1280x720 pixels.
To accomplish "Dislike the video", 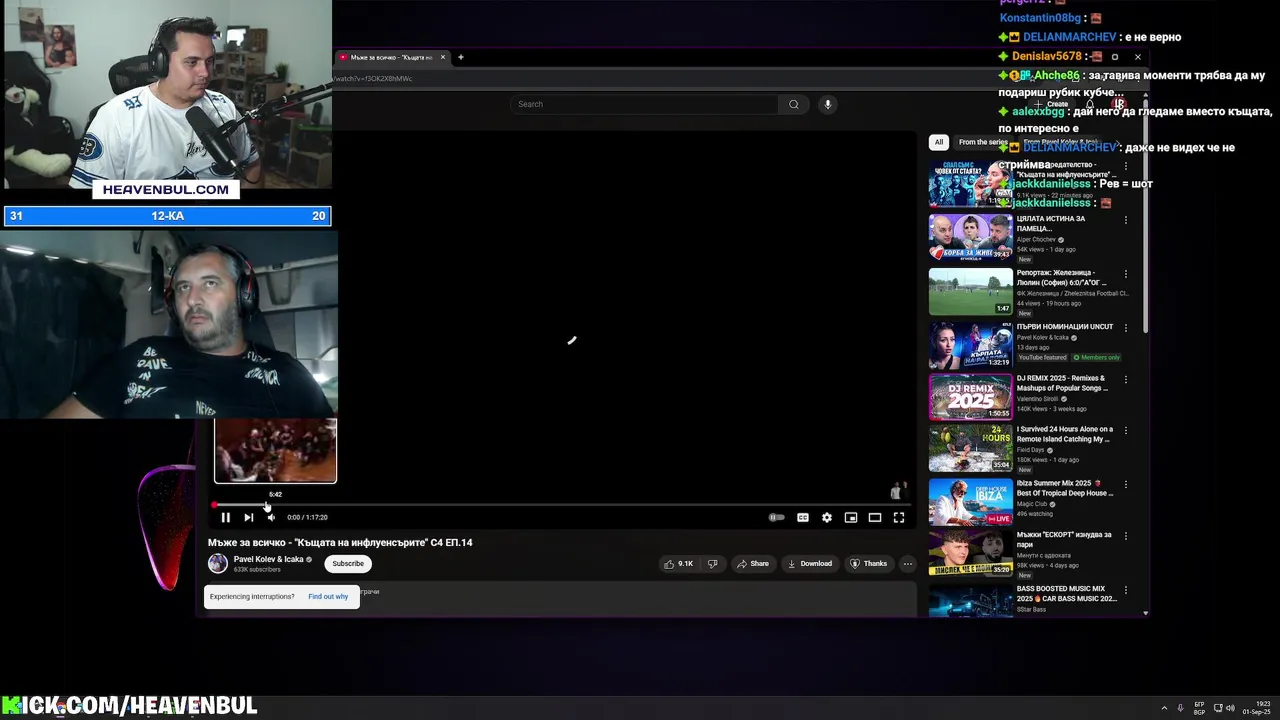I will tap(712, 563).
